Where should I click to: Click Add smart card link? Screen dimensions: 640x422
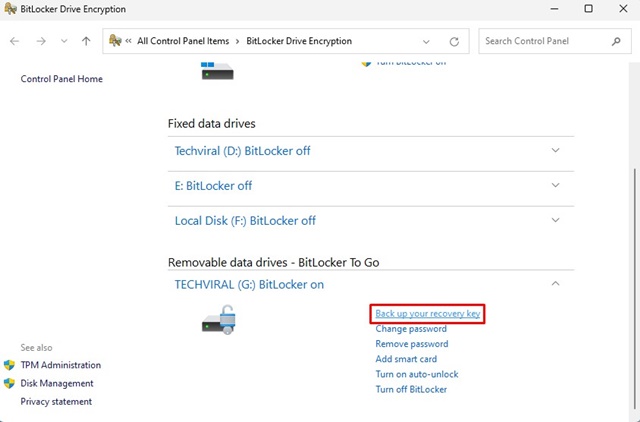point(406,359)
